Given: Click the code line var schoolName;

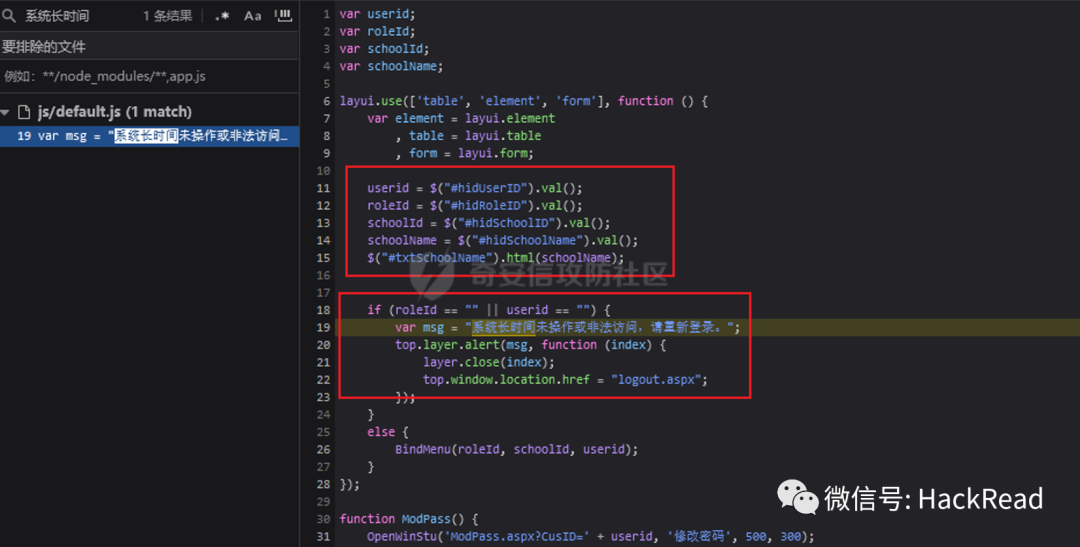Looking at the screenshot, I should [x=391, y=66].
